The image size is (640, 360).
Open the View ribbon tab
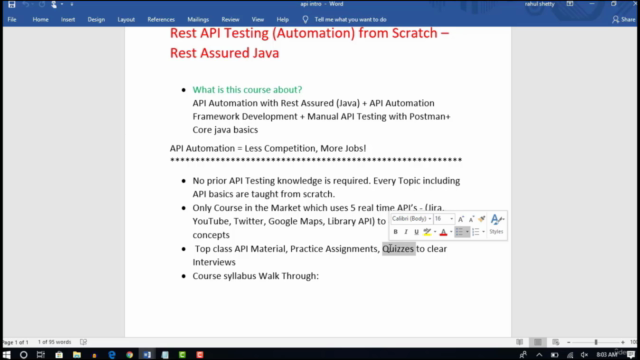tap(258, 20)
